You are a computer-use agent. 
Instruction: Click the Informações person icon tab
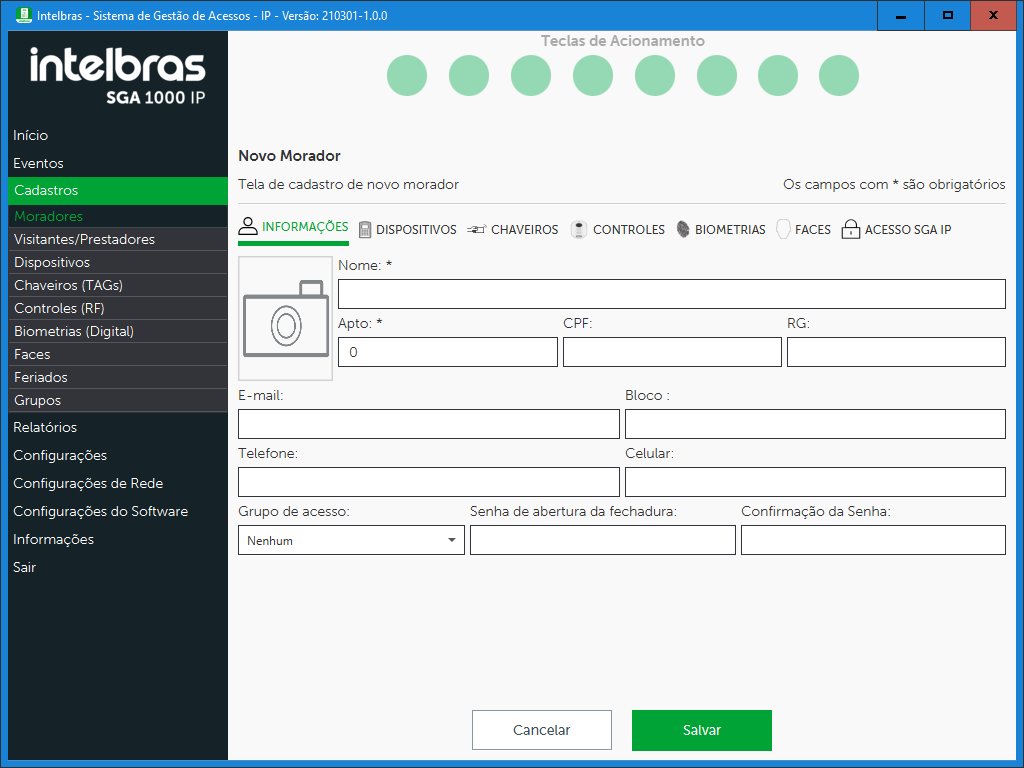293,227
